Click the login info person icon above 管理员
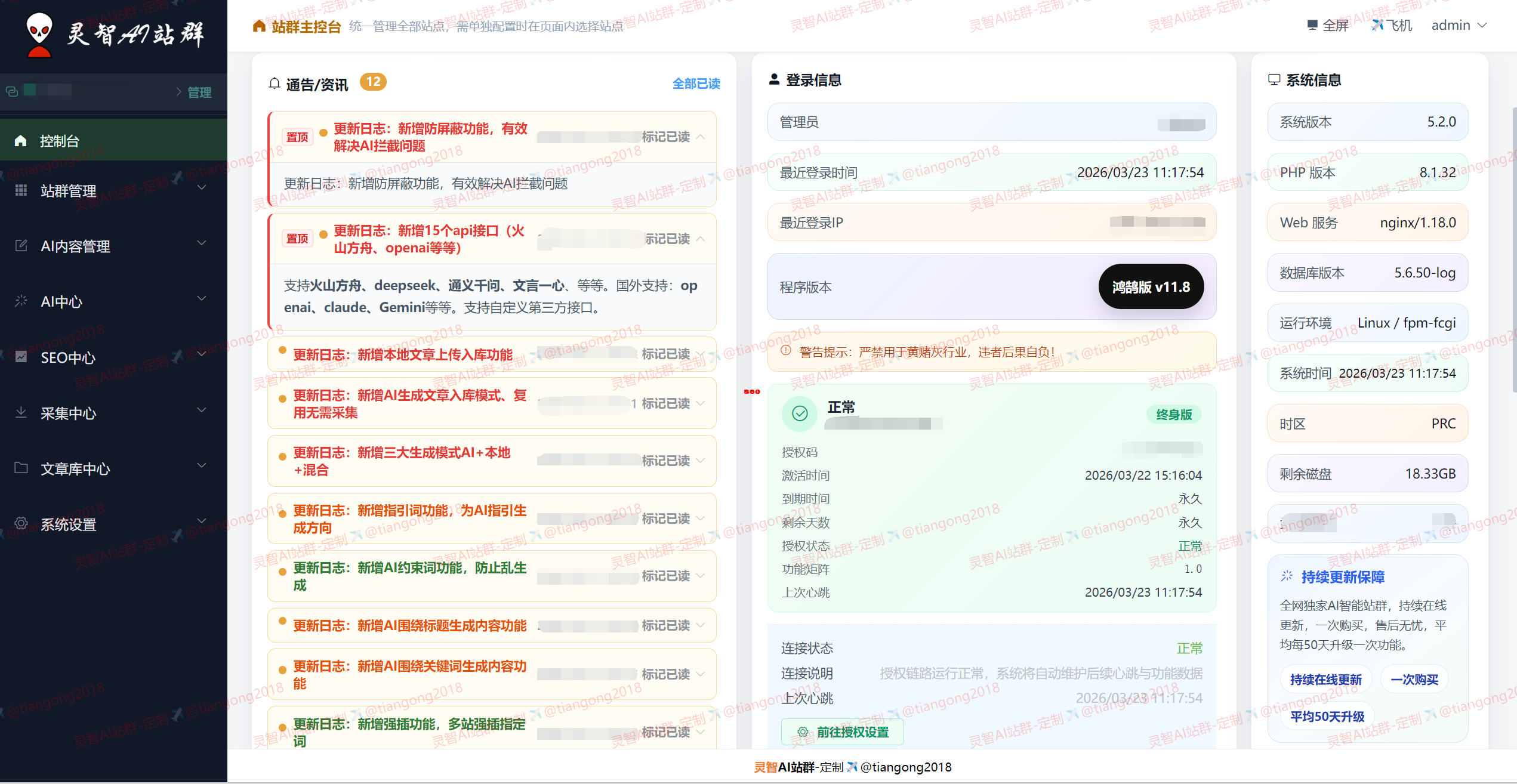Screen dimensions: 1517x784 (775, 78)
